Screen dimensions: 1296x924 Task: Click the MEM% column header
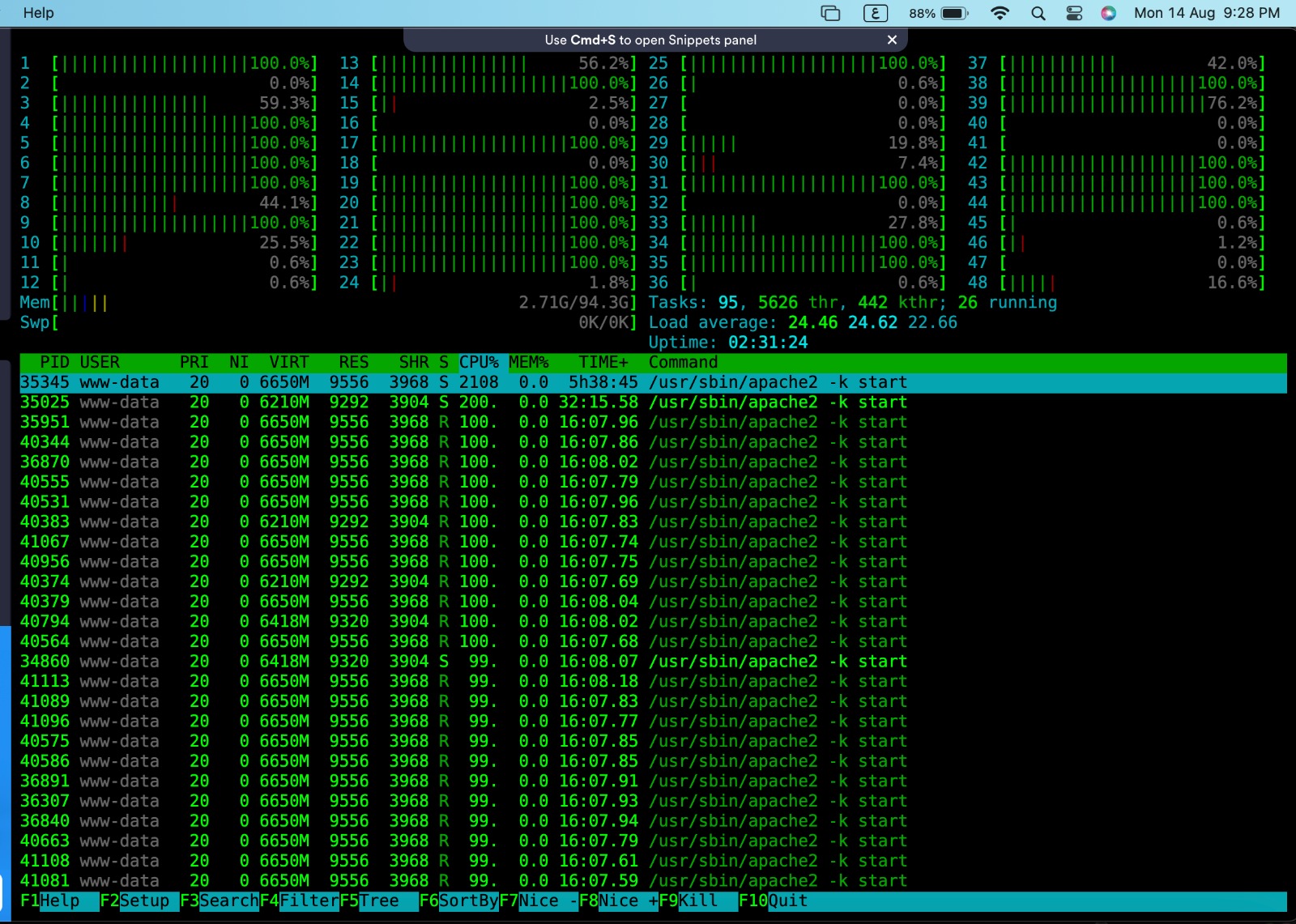[529, 362]
